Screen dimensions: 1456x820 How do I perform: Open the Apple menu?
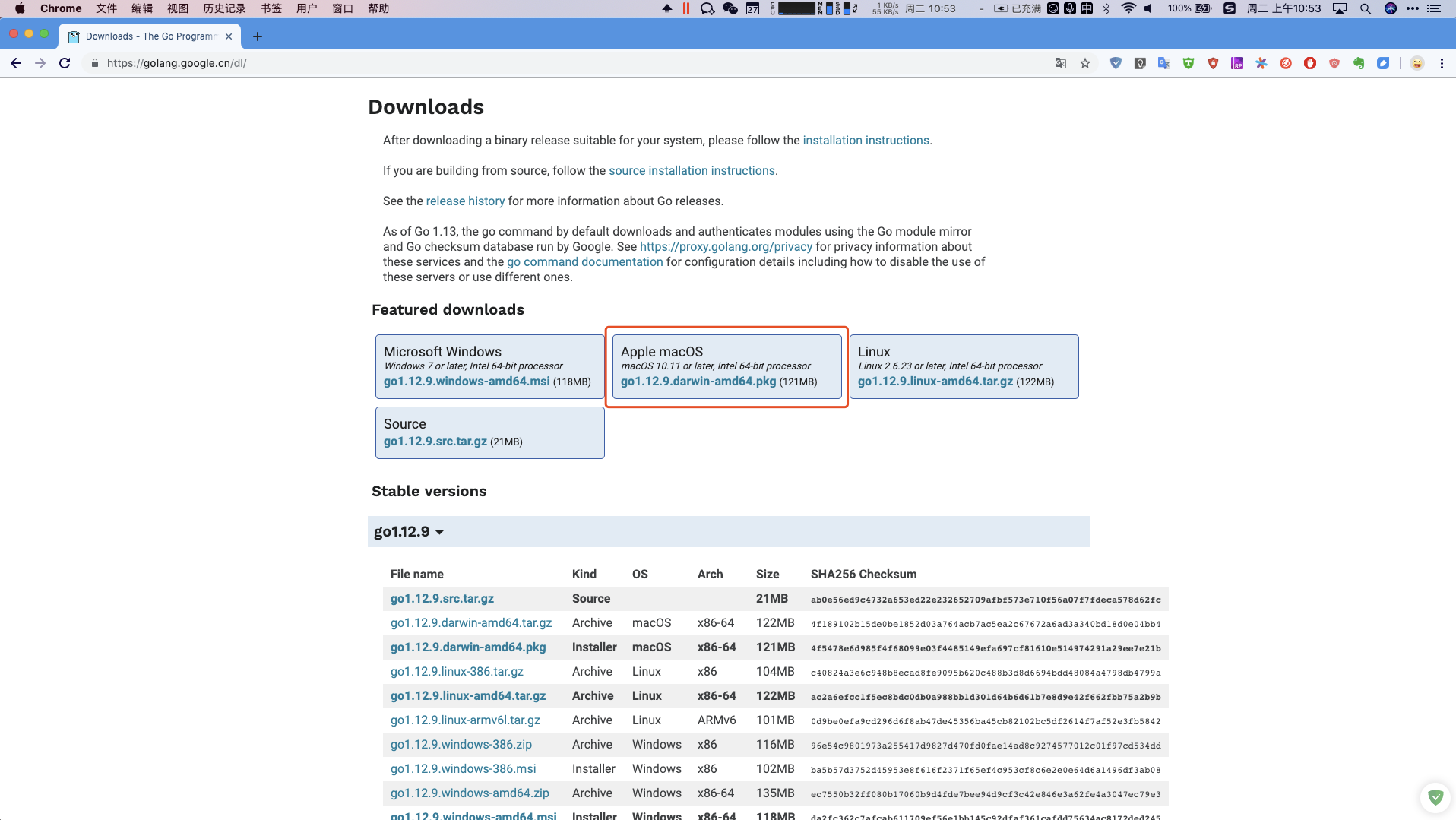point(20,8)
